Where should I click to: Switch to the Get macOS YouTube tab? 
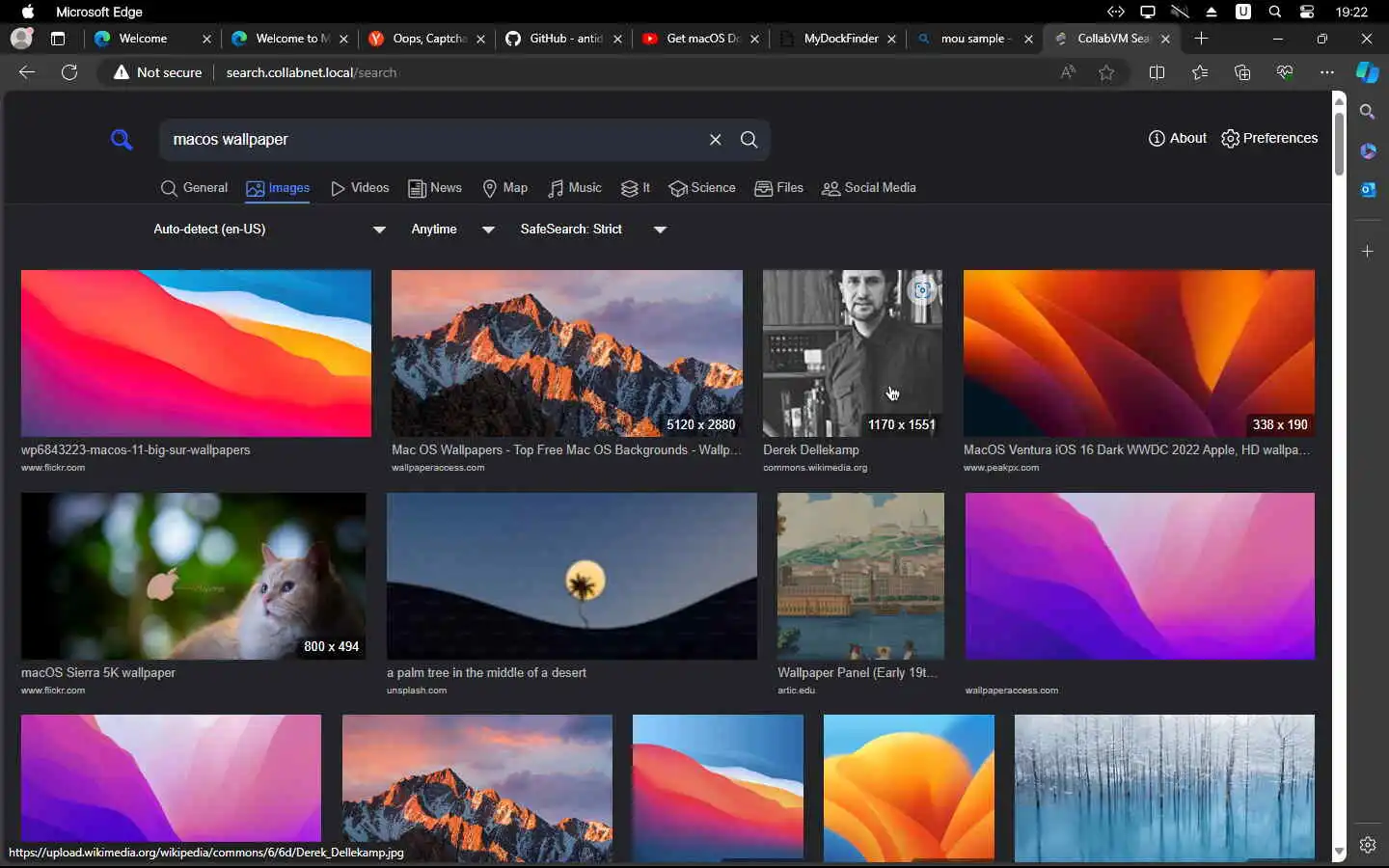[x=702, y=39]
